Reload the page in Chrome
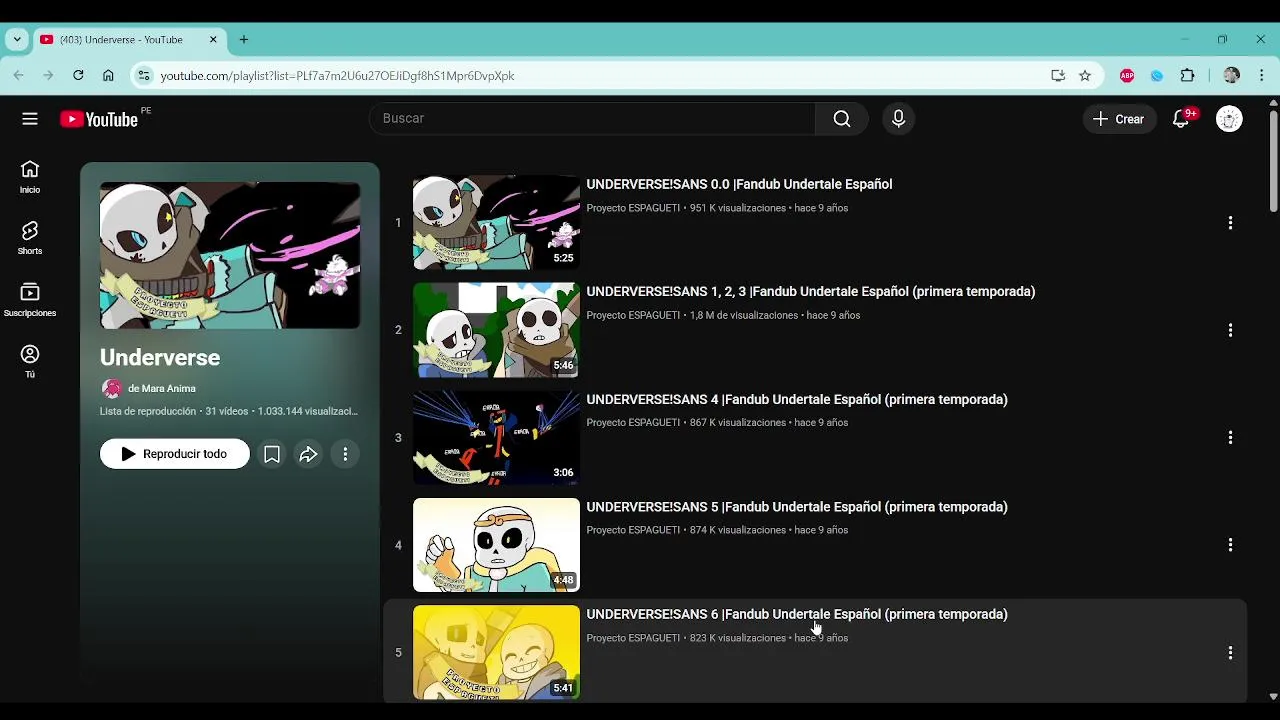This screenshot has width=1280, height=720. [x=78, y=75]
